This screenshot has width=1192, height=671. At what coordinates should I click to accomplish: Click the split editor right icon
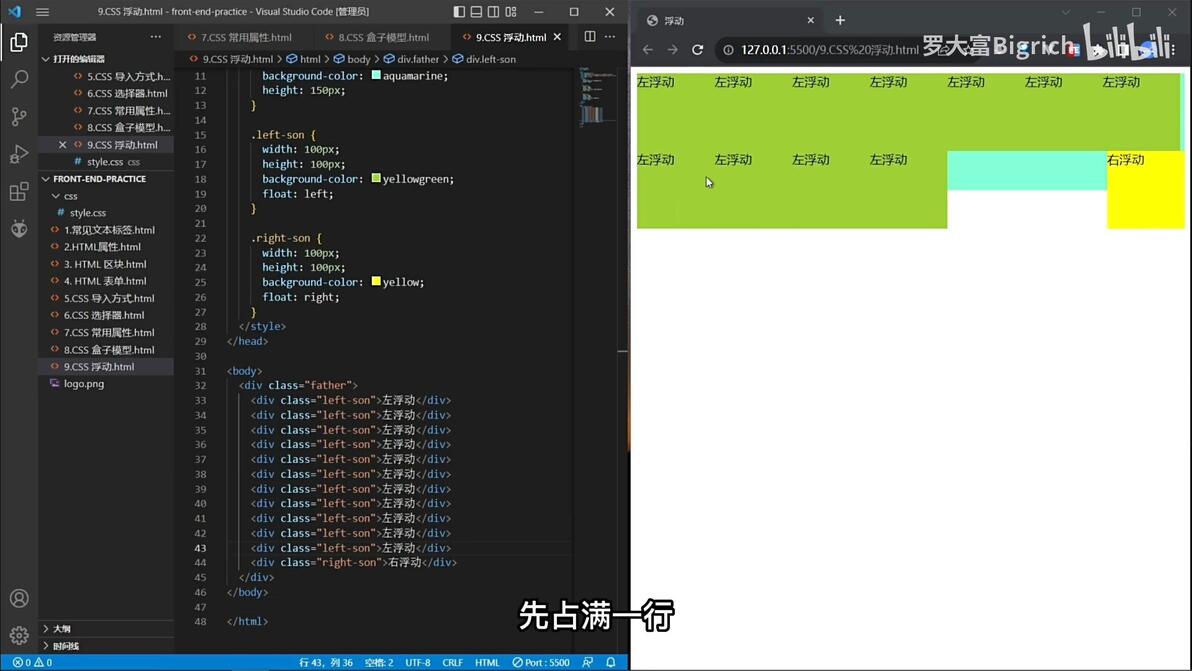[590, 36]
